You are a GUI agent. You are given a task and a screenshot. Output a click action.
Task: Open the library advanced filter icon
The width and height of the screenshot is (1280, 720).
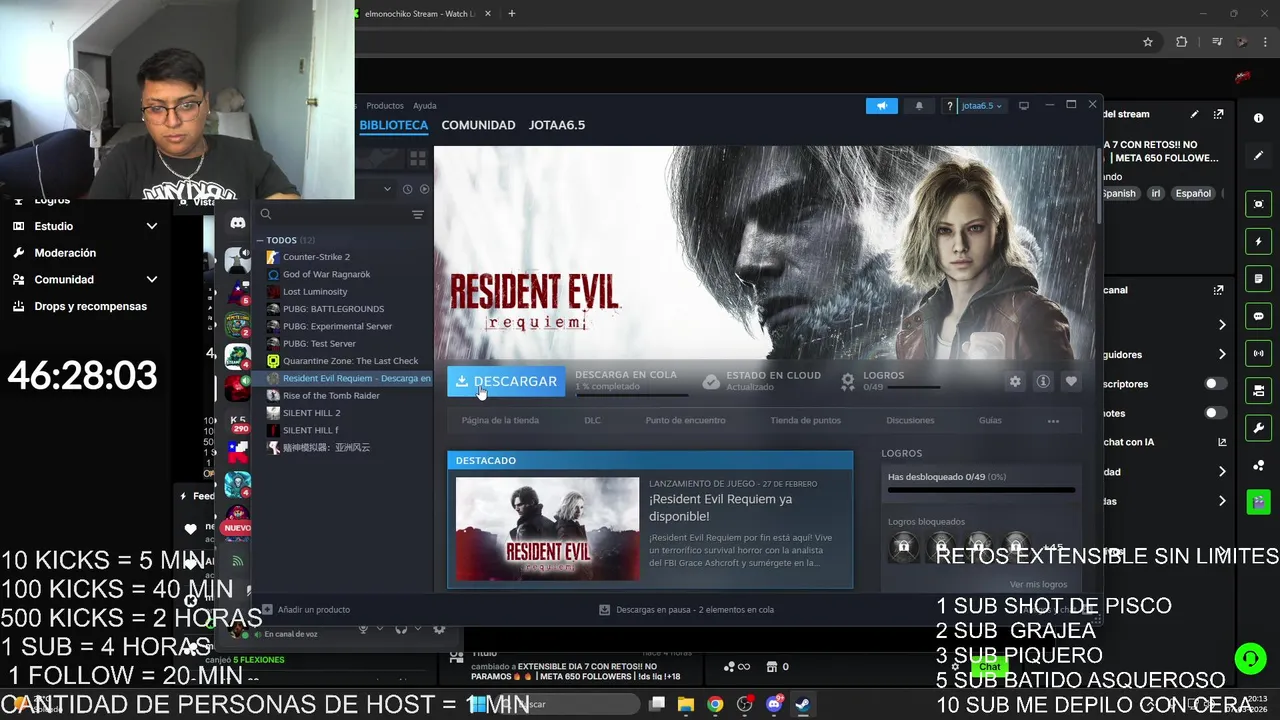tap(418, 214)
